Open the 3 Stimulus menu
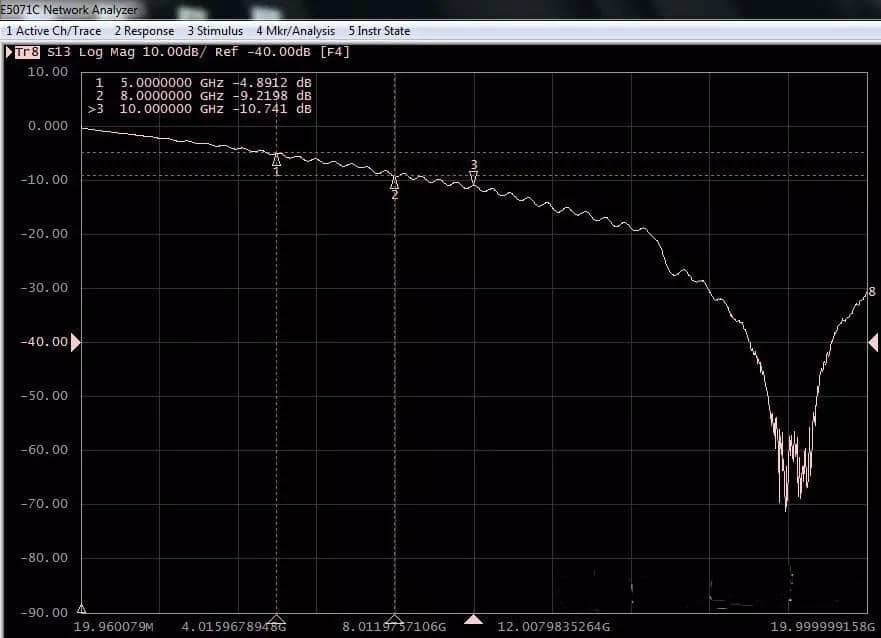Viewport: 881px width, 638px height. pos(214,31)
